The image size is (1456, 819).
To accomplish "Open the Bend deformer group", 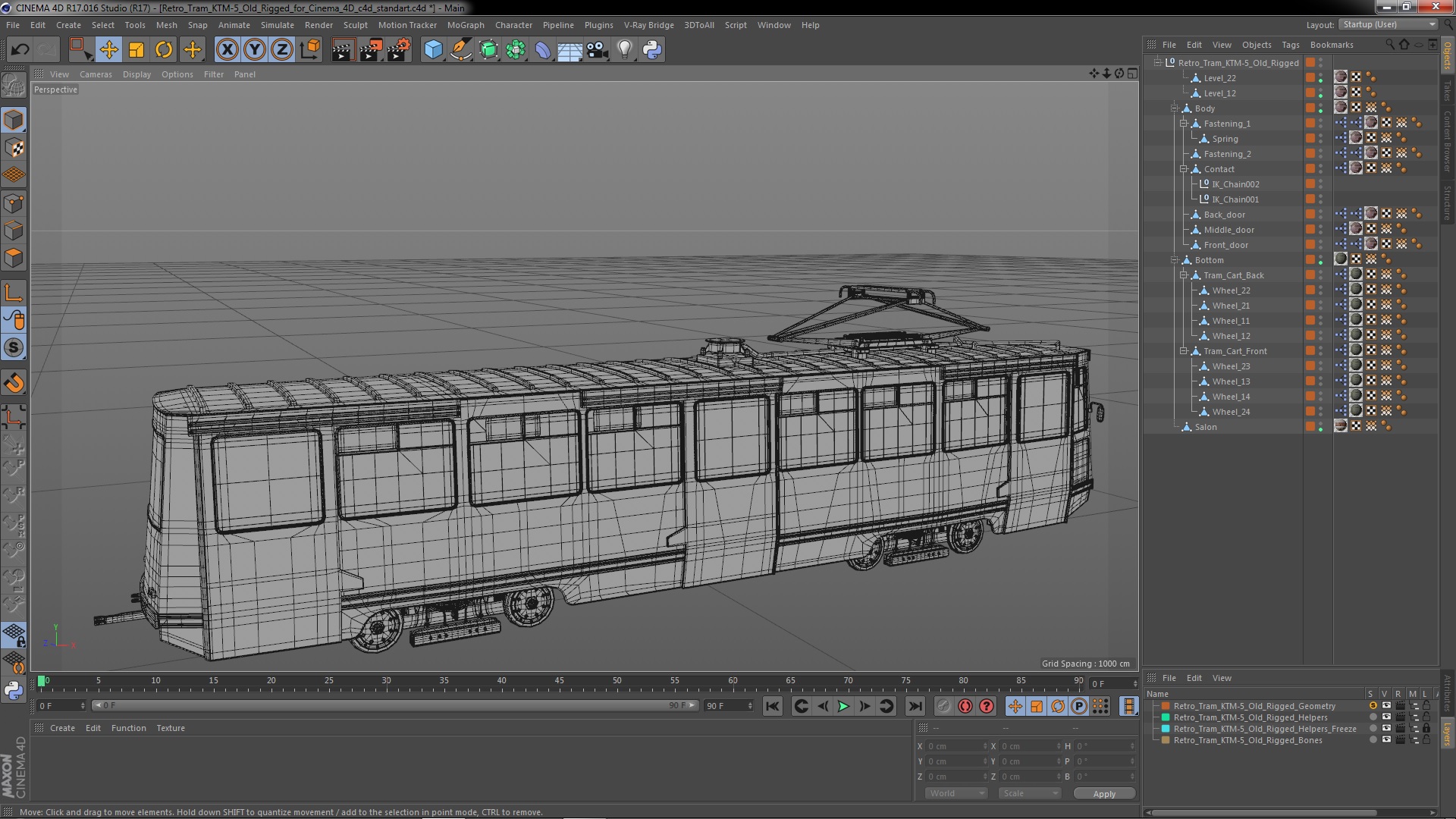I will (x=543, y=50).
